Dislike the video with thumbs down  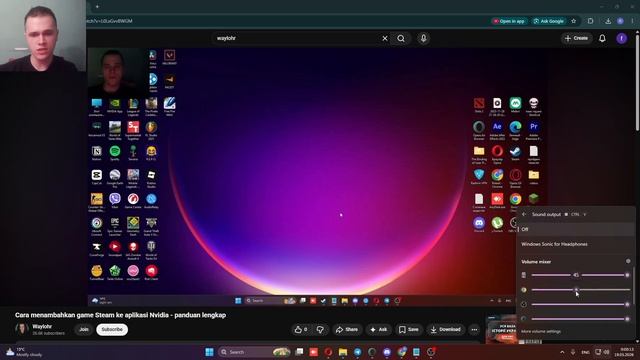320,329
